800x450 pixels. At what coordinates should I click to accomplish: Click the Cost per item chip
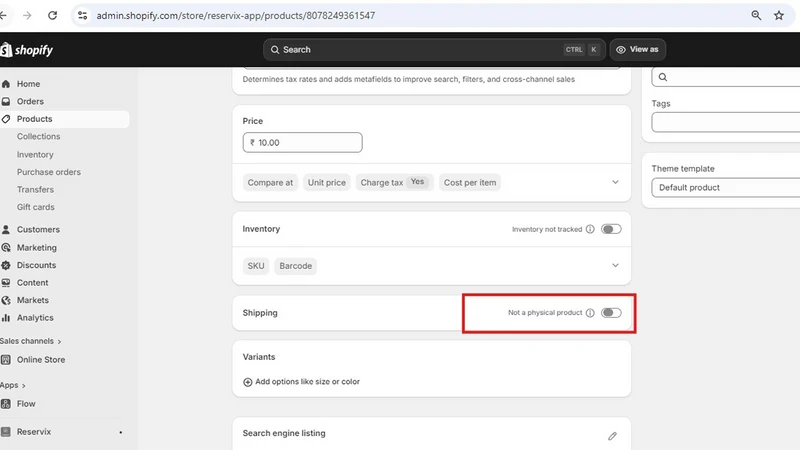(x=470, y=183)
